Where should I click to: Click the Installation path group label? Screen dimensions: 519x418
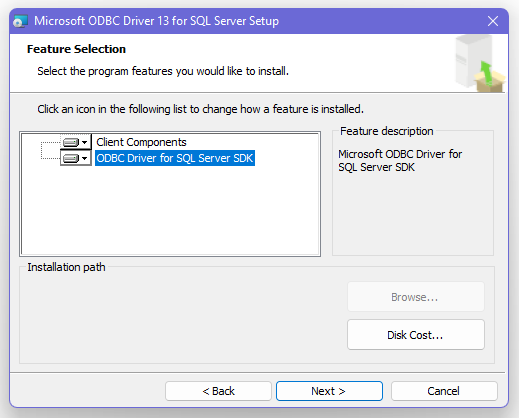click(x=66, y=267)
